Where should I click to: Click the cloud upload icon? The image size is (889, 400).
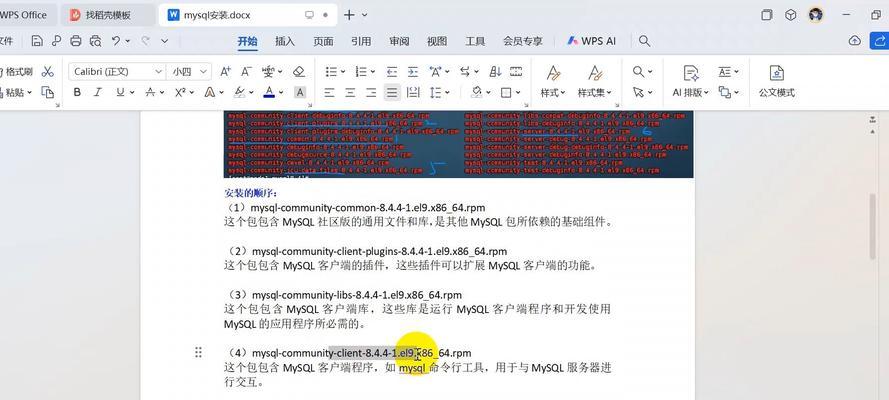(854, 41)
